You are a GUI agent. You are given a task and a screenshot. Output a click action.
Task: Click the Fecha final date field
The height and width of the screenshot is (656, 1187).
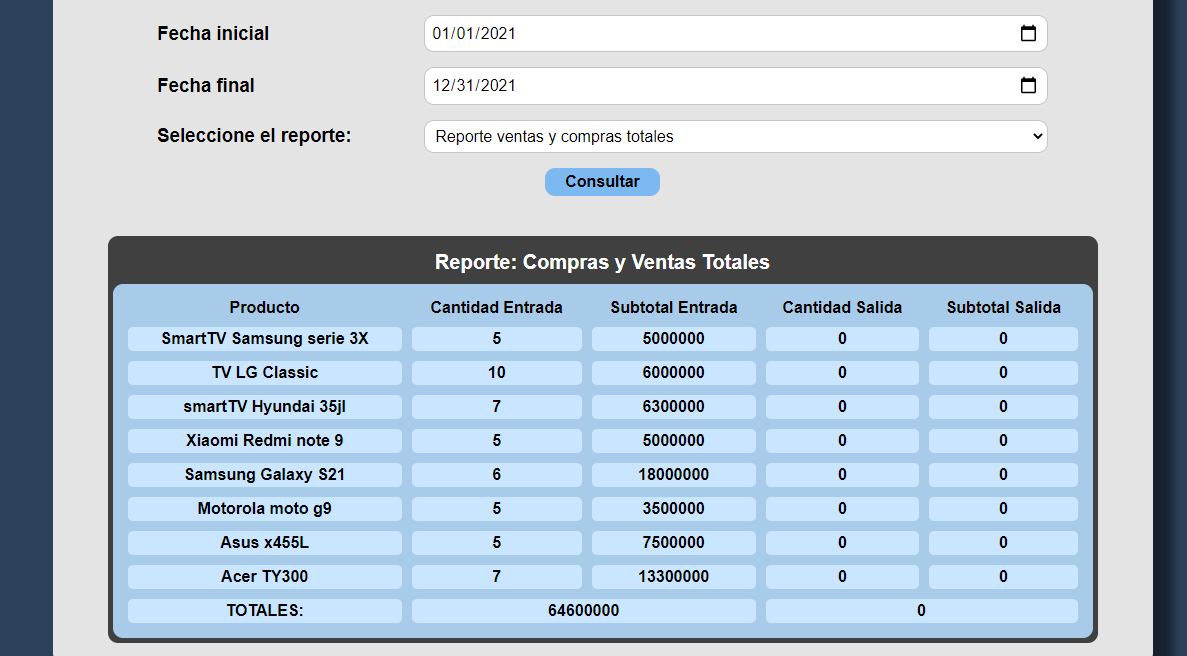tap(735, 85)
